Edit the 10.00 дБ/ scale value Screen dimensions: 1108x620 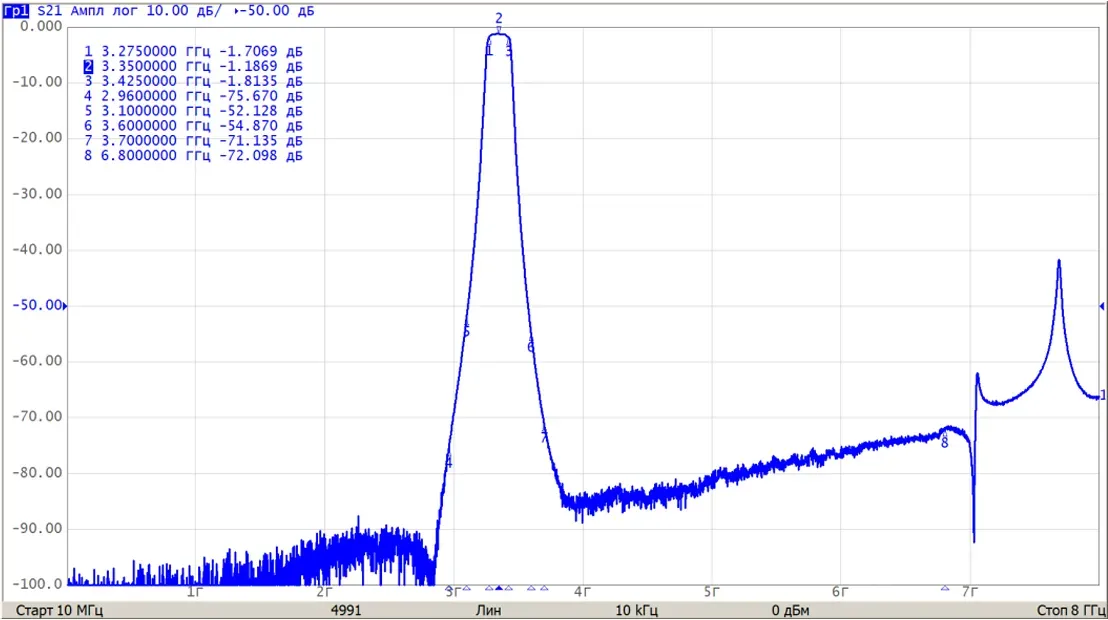coord(183,11)
